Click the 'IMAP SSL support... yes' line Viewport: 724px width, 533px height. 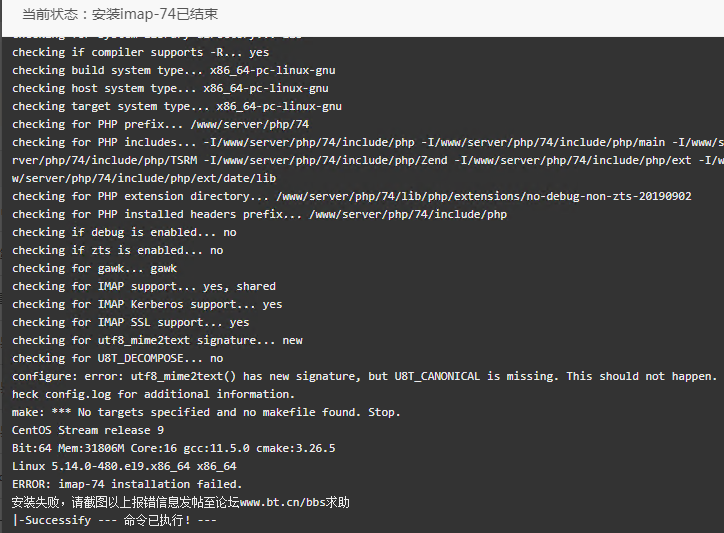[130, 322]
